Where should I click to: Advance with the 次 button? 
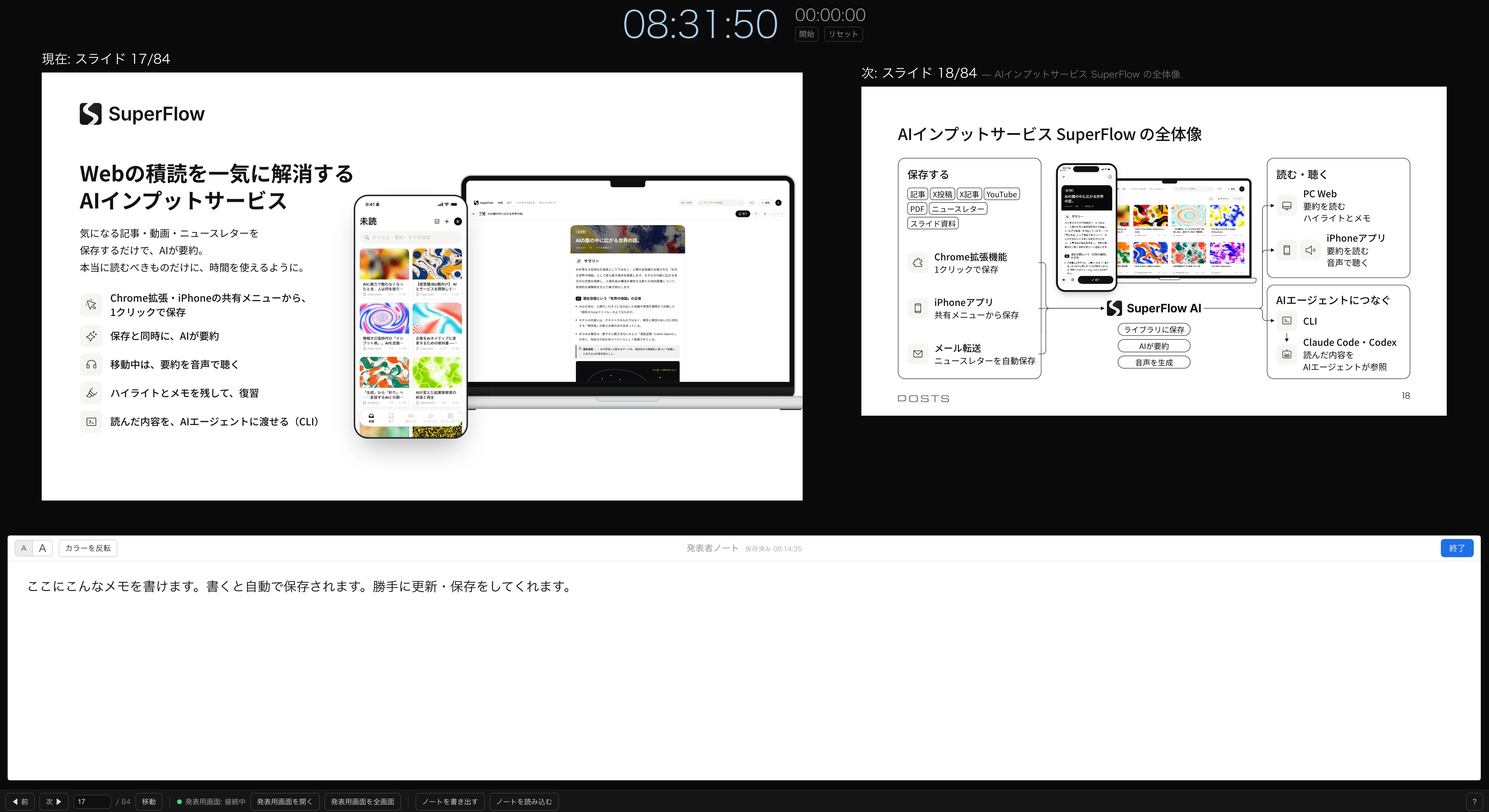coord(54,802)
